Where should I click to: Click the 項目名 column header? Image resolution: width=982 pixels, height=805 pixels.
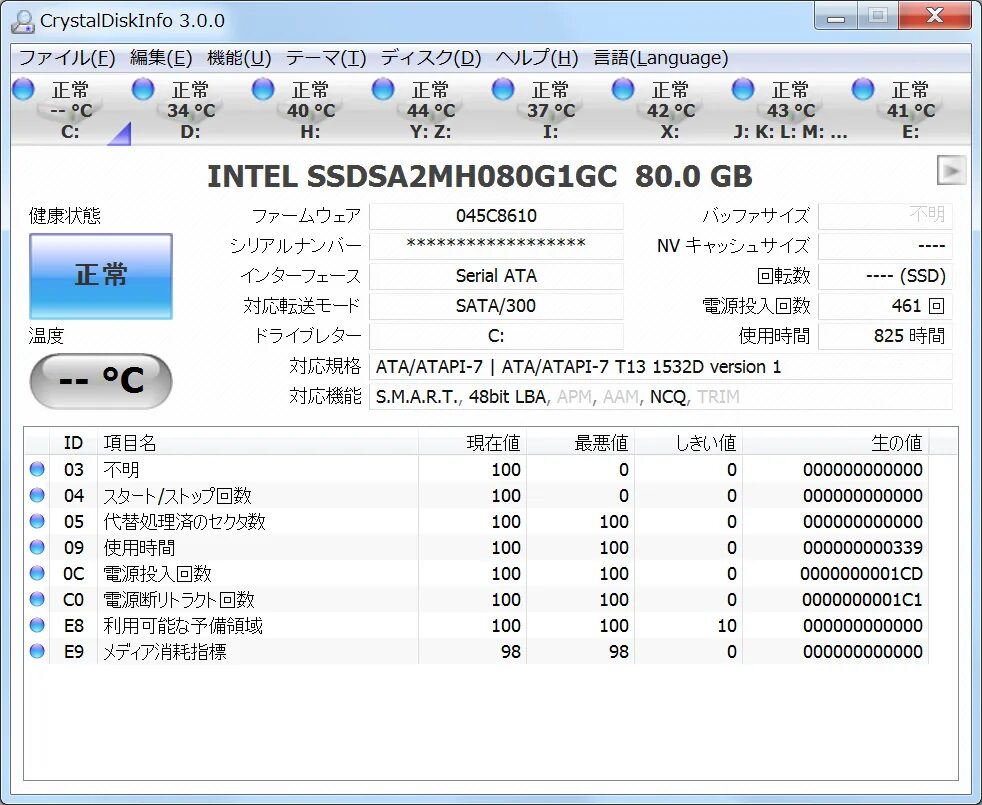pos(257,443)
